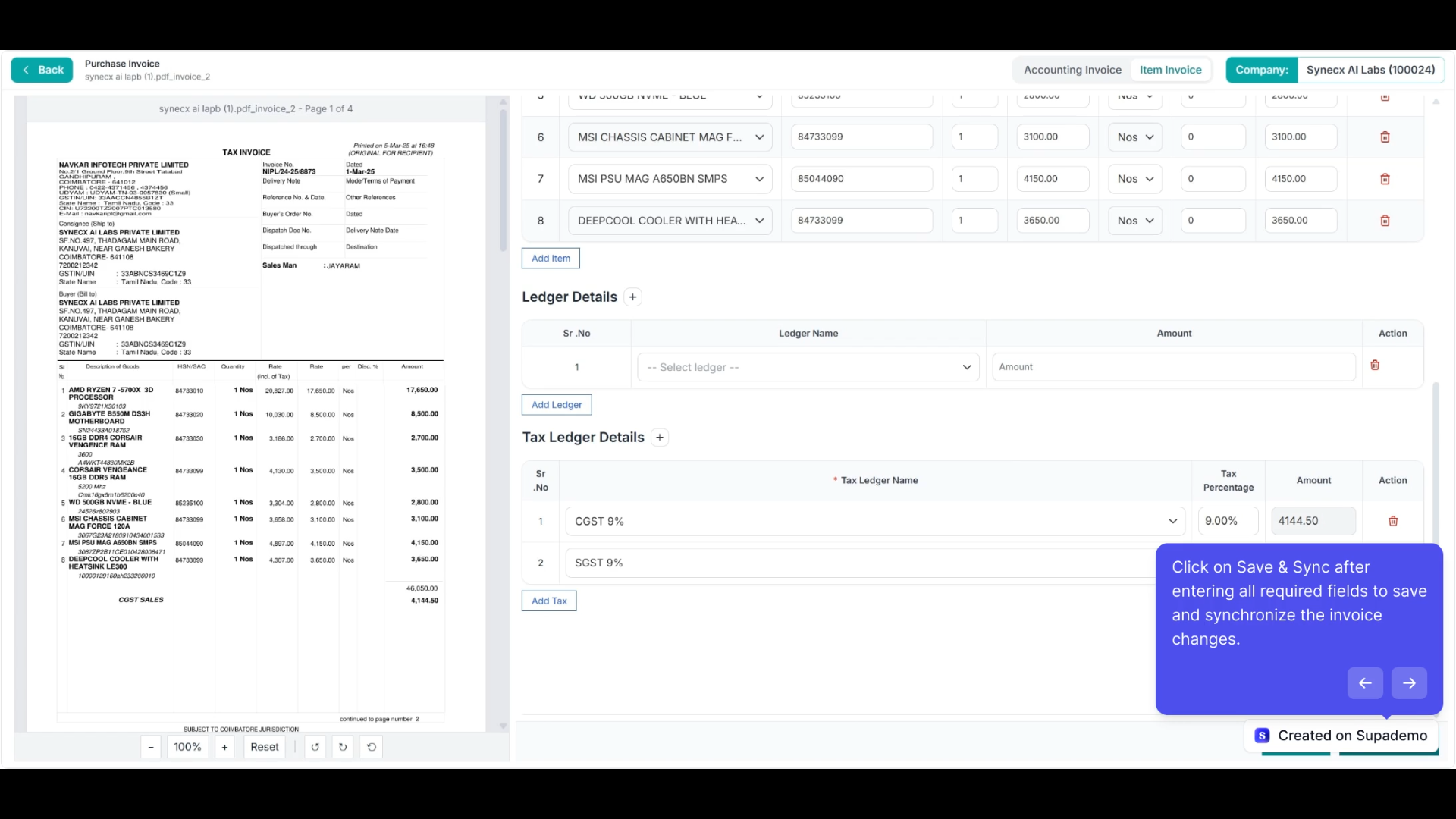1456x819 pixels.
Task: Go to next tour step arrow
Action: point(1409,683)
